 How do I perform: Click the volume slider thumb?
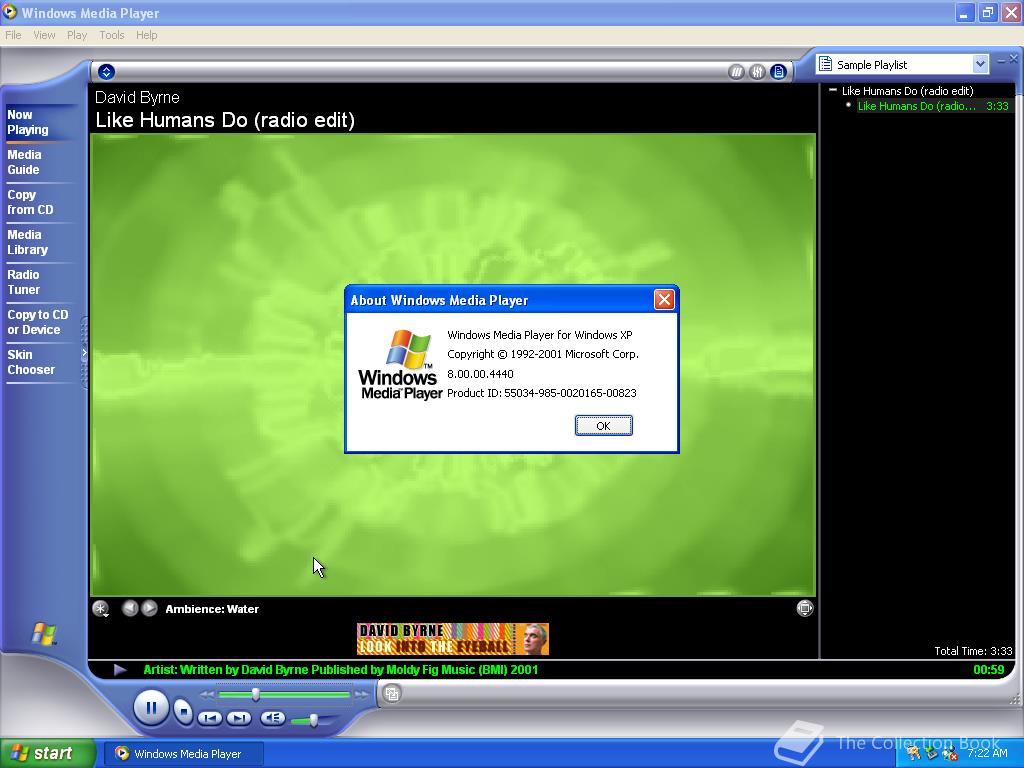pos(314,720)
